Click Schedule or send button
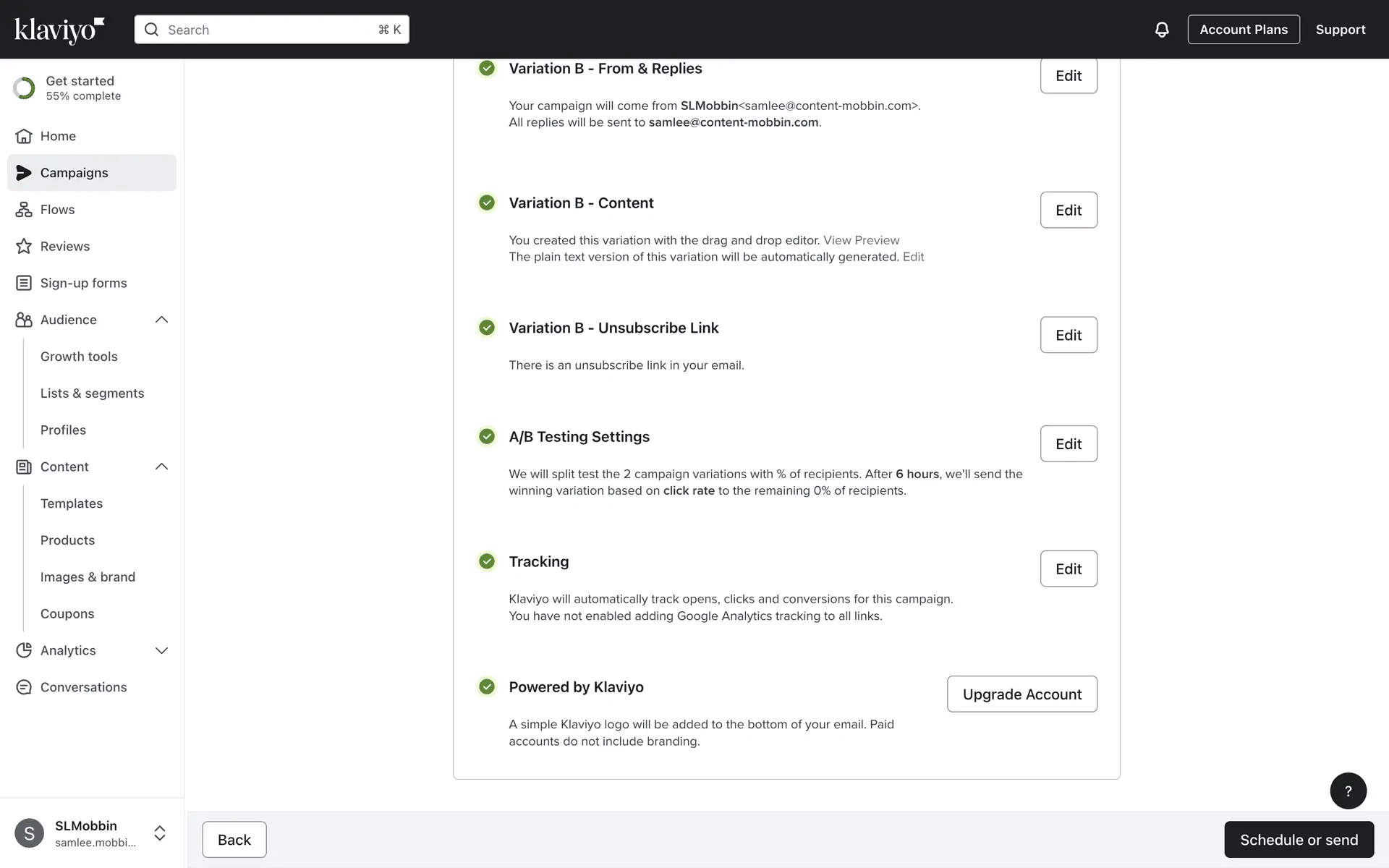 [1299, 840]
